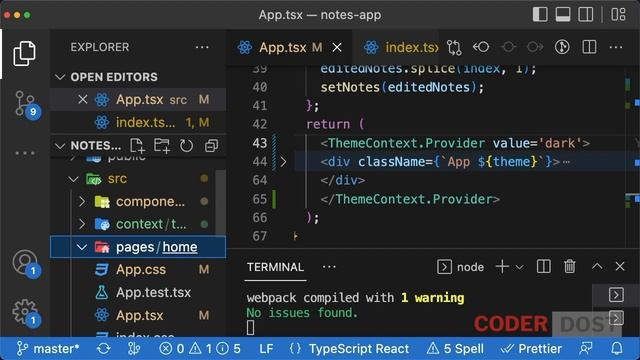
Task: Create a new folder in NOTES-APP
Action: point(162,145)
